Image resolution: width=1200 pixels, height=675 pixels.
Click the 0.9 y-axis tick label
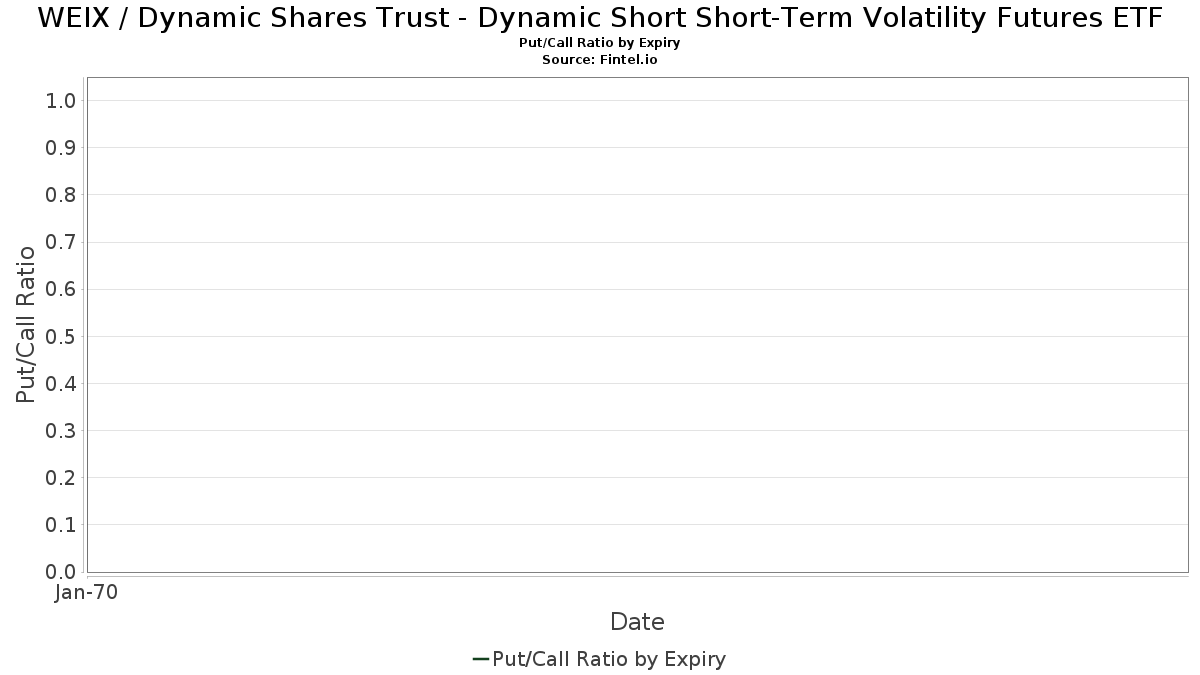61,147
